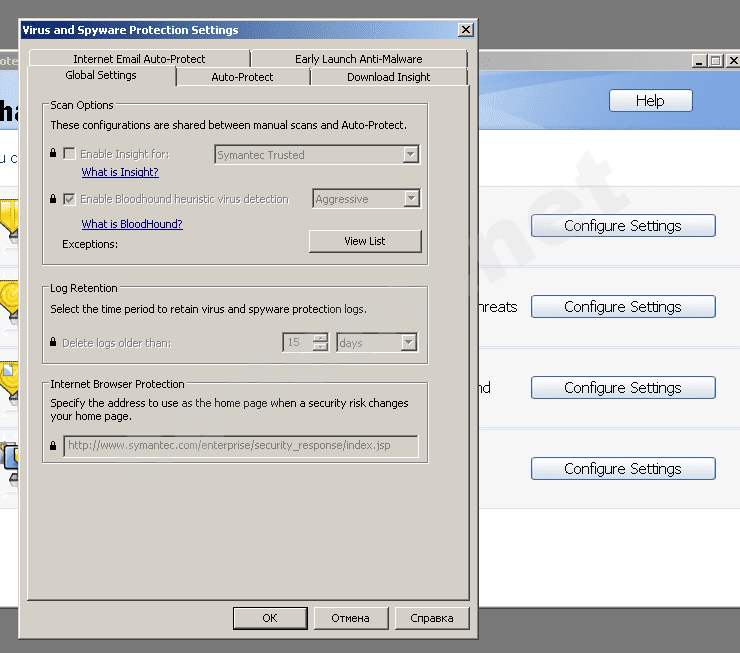The height and width of the screenshot is (653, 740).
Task: Open the Early Launch Anti-Malware tab
Action: click(359, 59)
